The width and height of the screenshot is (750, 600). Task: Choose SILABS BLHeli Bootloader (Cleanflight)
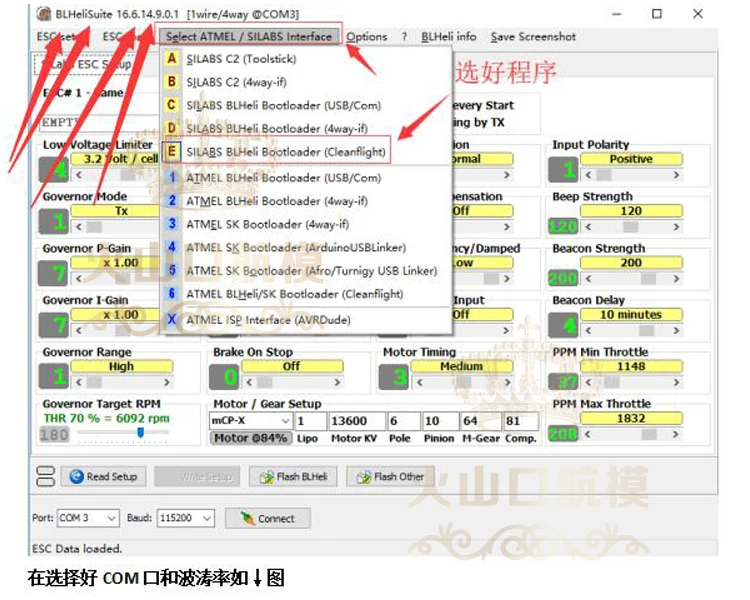click(286, 152)
